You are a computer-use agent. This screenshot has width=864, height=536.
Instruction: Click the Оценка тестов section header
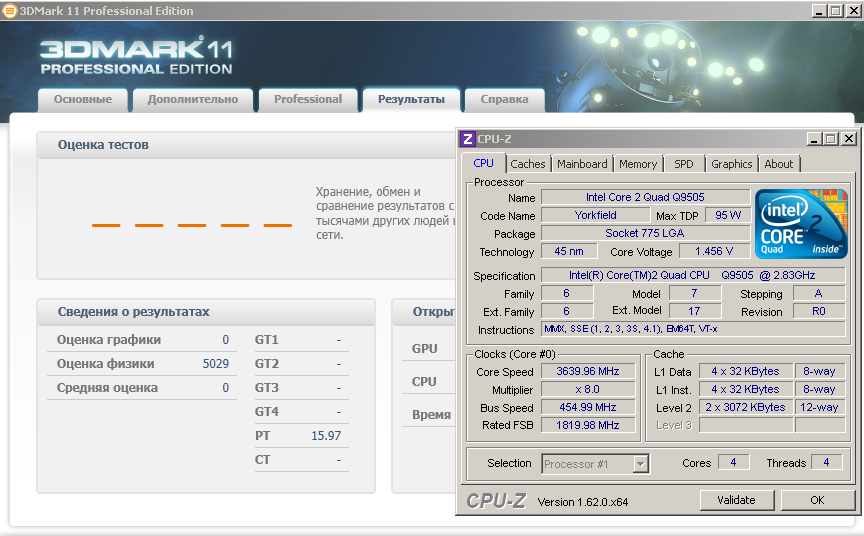(103, 145)
